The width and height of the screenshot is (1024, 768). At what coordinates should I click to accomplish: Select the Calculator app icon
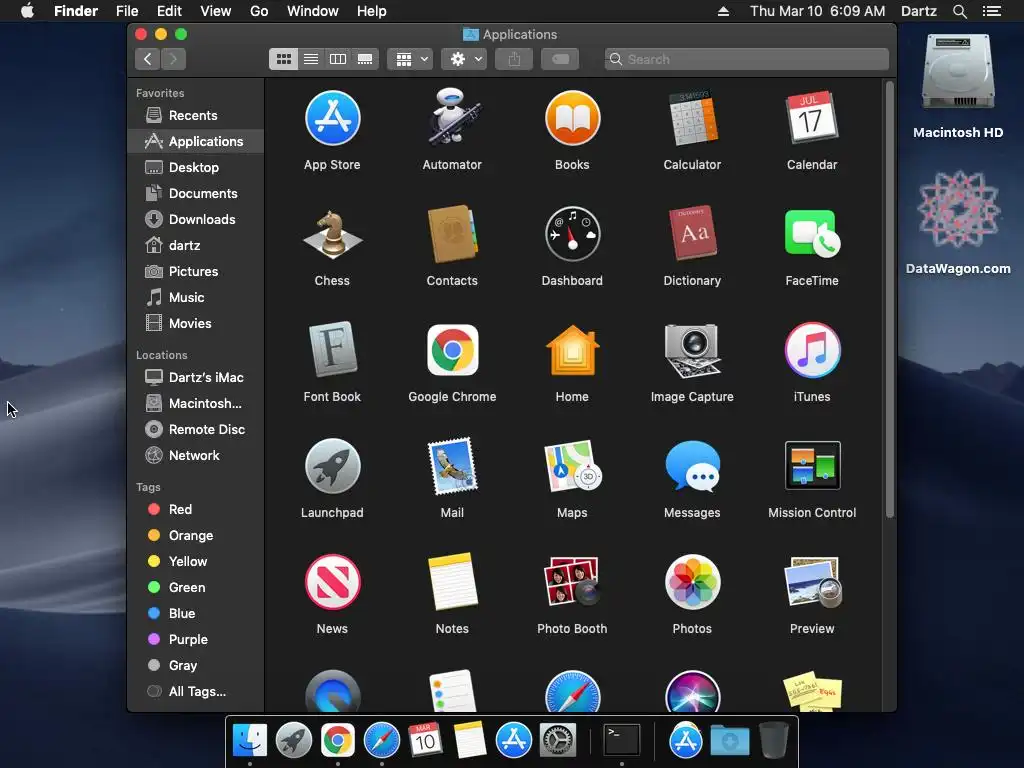tap(692, 118)
